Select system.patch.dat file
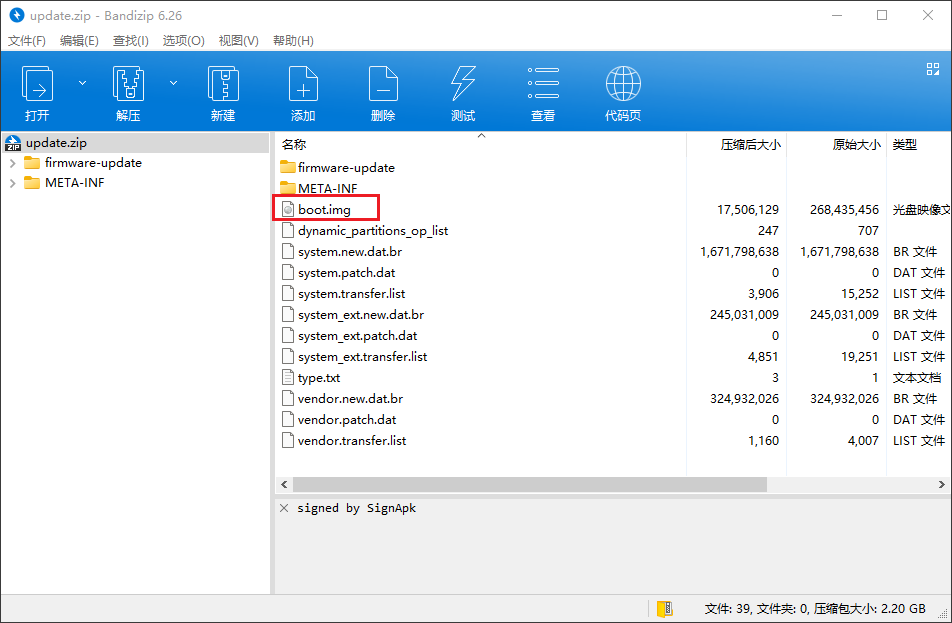 339,273
